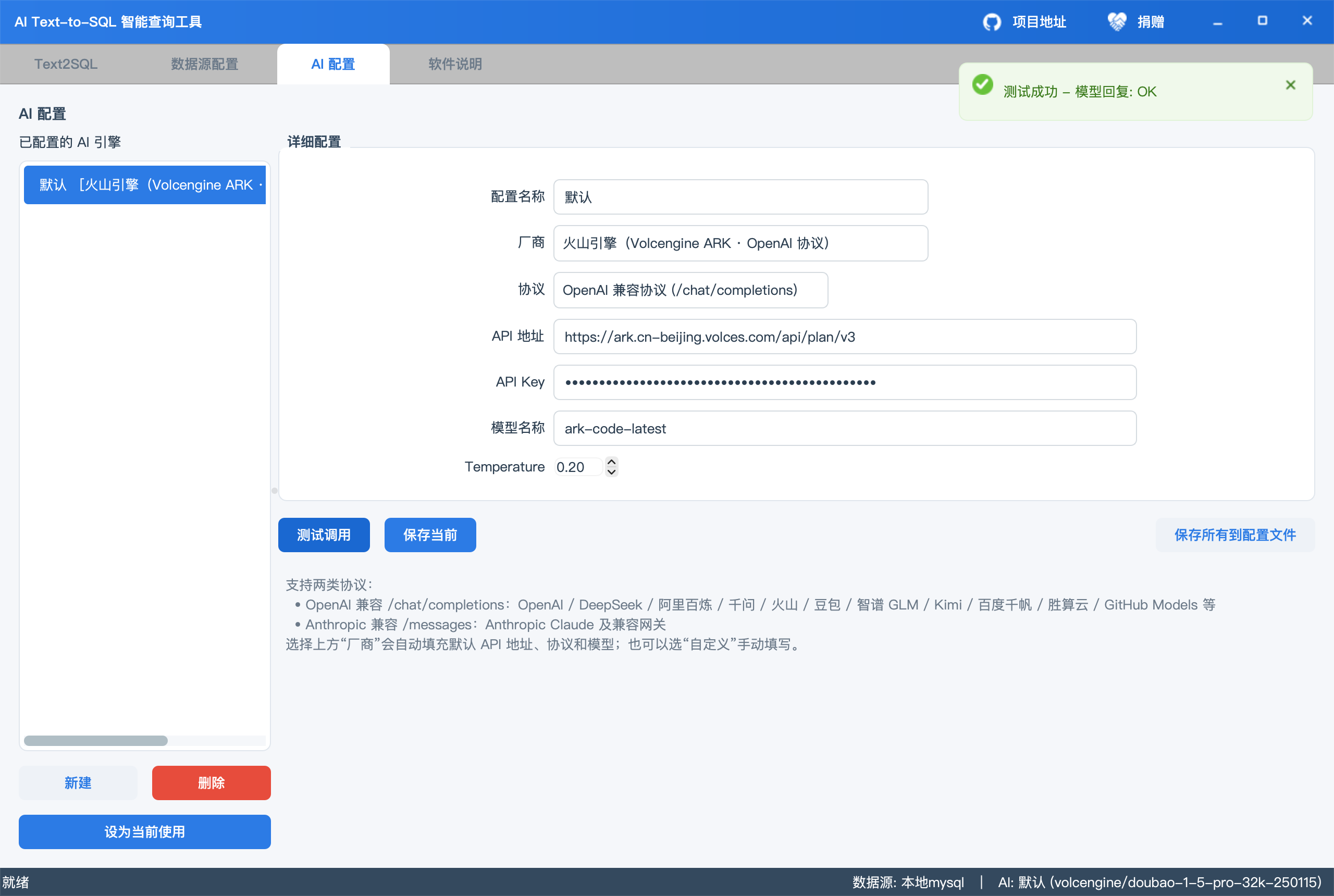The image size is (1334, 896).
Task: Focus the API Key password field
Action: click(x=844, y=382)
